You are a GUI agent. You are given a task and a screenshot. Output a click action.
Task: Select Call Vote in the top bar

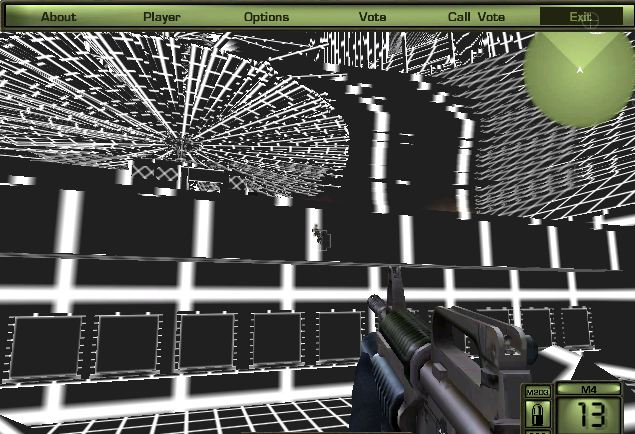coord(476,17)
